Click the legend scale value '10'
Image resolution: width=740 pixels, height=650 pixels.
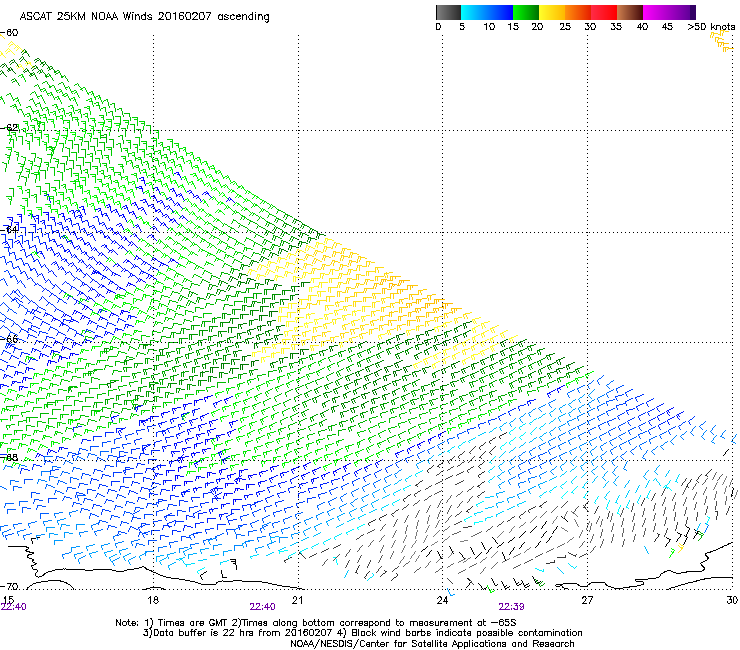pyautogui.click(x=489, y=27)
